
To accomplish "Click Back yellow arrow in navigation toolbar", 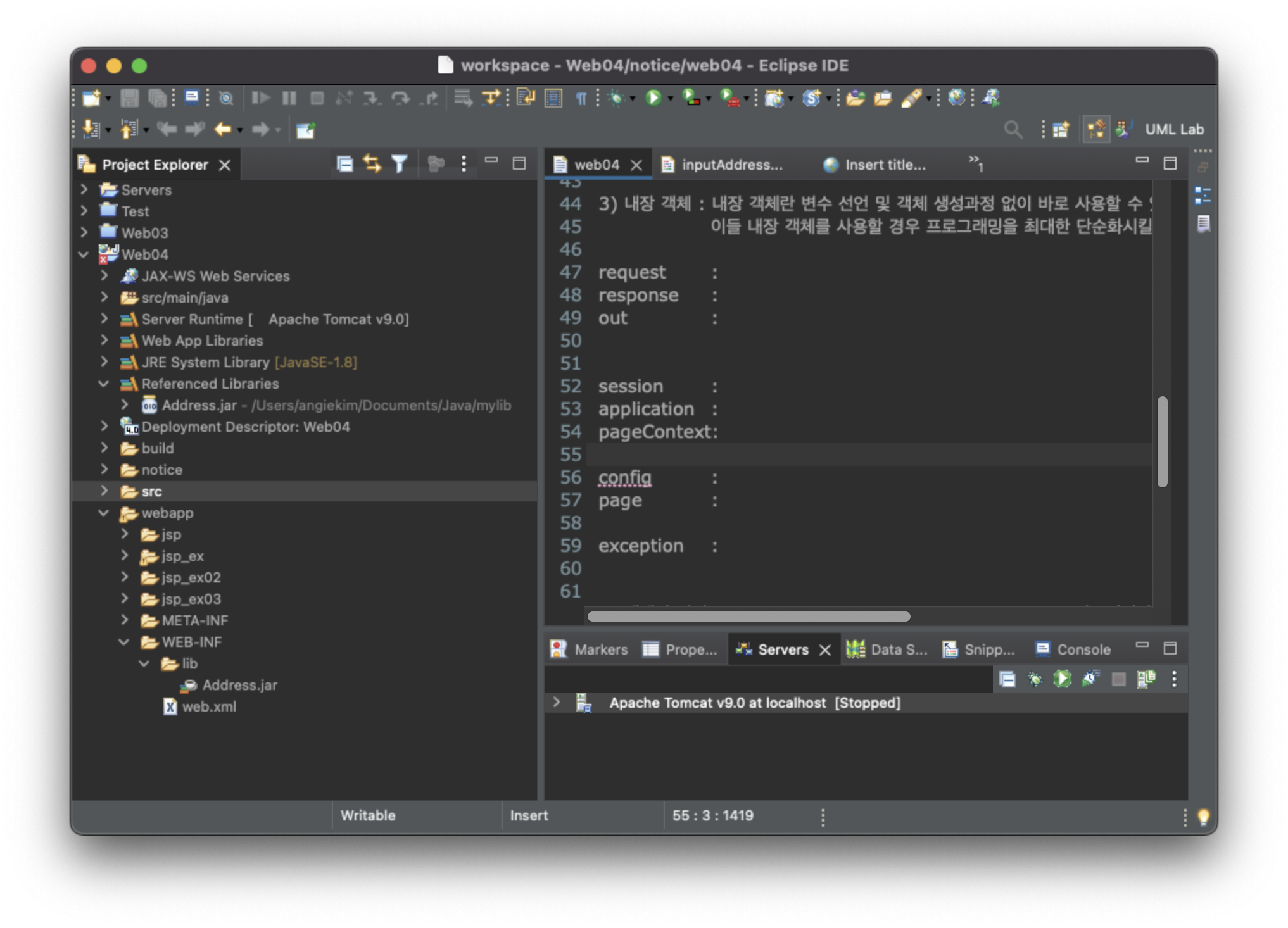I will point(222,130).
